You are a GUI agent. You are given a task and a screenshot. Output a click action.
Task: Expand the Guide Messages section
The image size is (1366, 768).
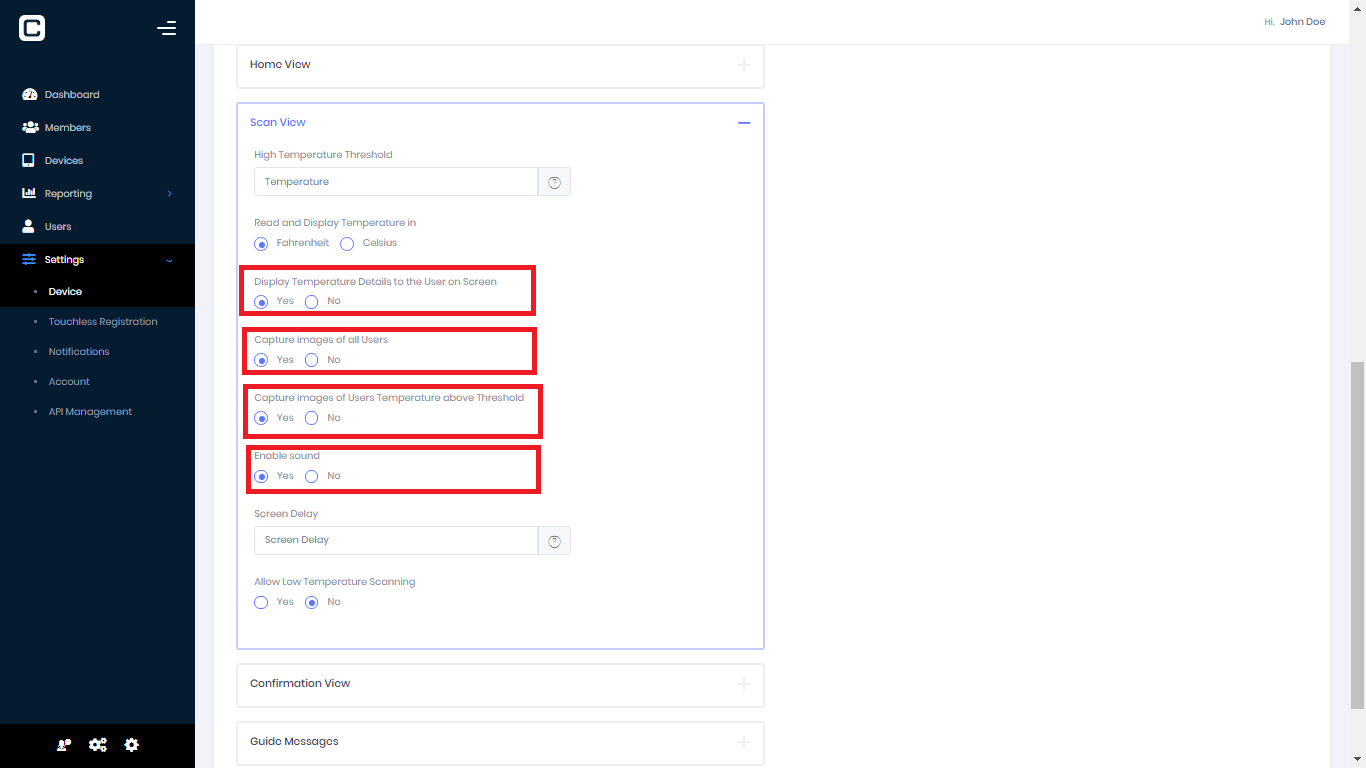coord(744,742)
